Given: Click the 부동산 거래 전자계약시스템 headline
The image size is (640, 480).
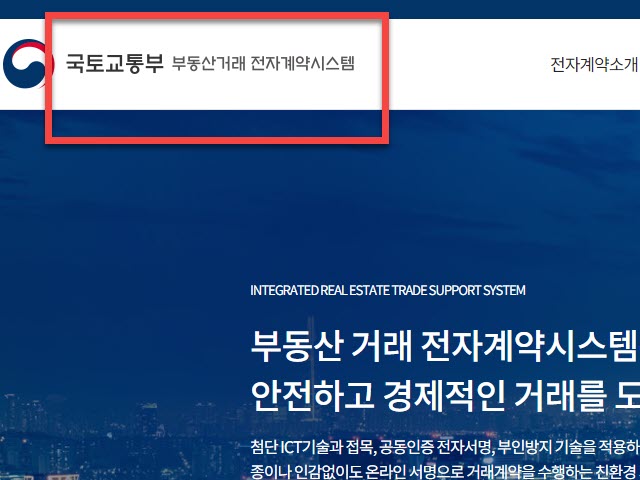Looking at the screenshot, I should [x=444, y=346].
